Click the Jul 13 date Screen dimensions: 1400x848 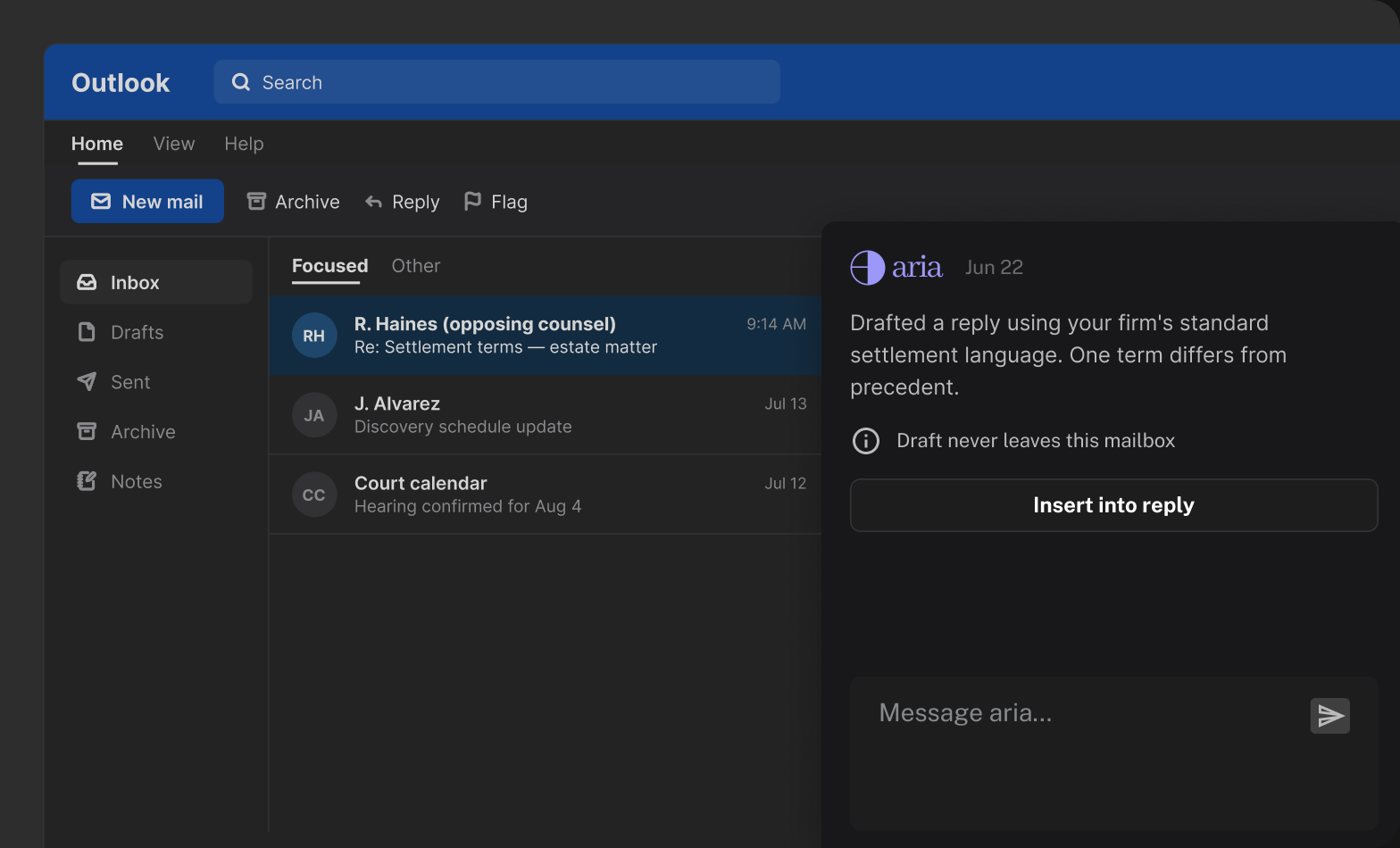tap(786, 403)
